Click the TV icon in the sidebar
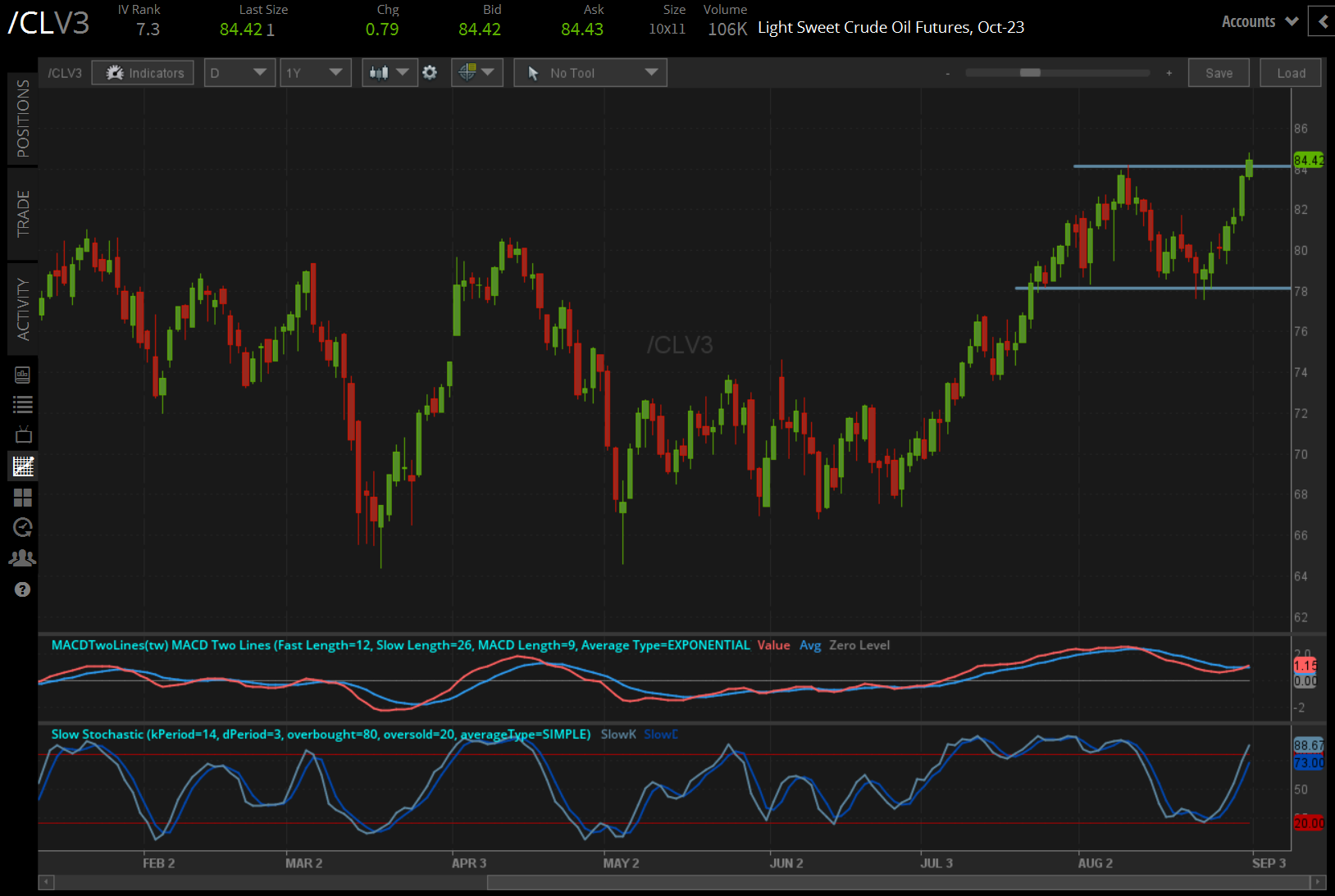The image size is (1335, 896). pyautogui.click(x=23, y=434)
